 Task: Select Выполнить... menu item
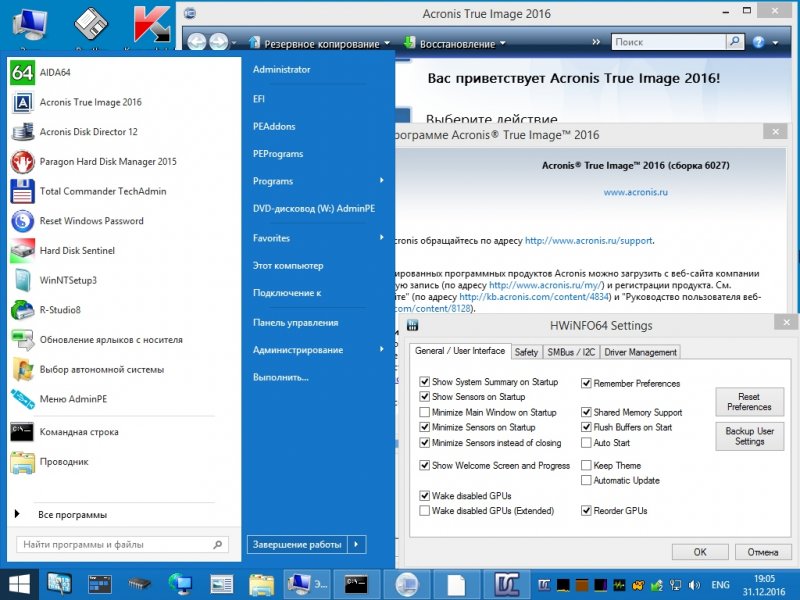click(x=281, y=378)
